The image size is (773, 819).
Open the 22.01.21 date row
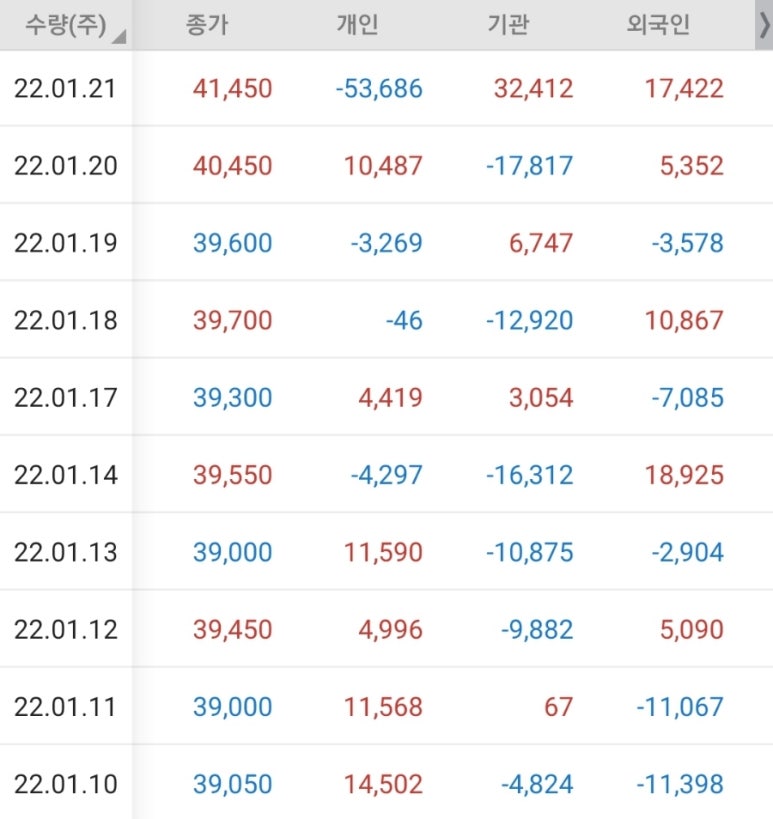[386, 88]
